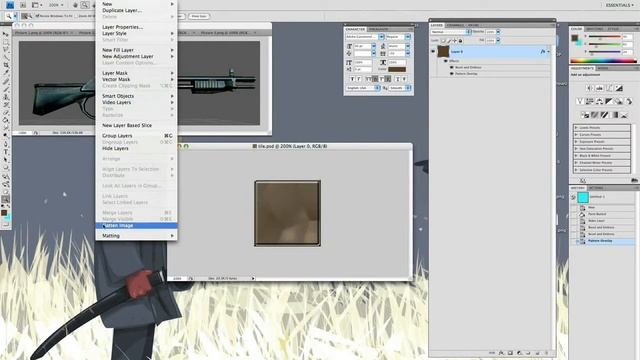This screenshot has height=360, width=640.
Task: Choose Flatten Image from the Layer menu
Action: pyautogui.click(x=136, y=226)
